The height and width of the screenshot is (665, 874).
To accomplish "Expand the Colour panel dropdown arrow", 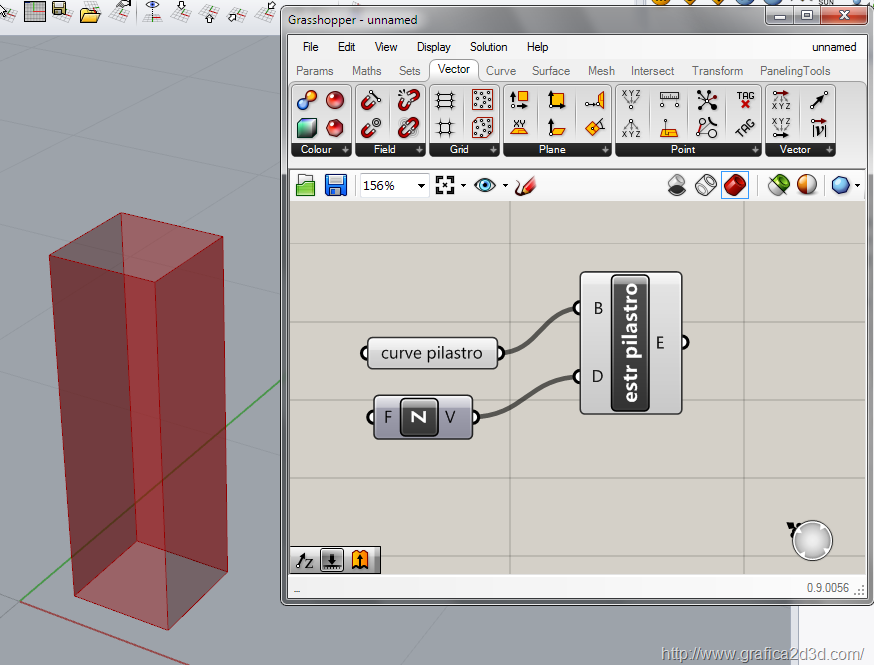I will pos(346,150).
